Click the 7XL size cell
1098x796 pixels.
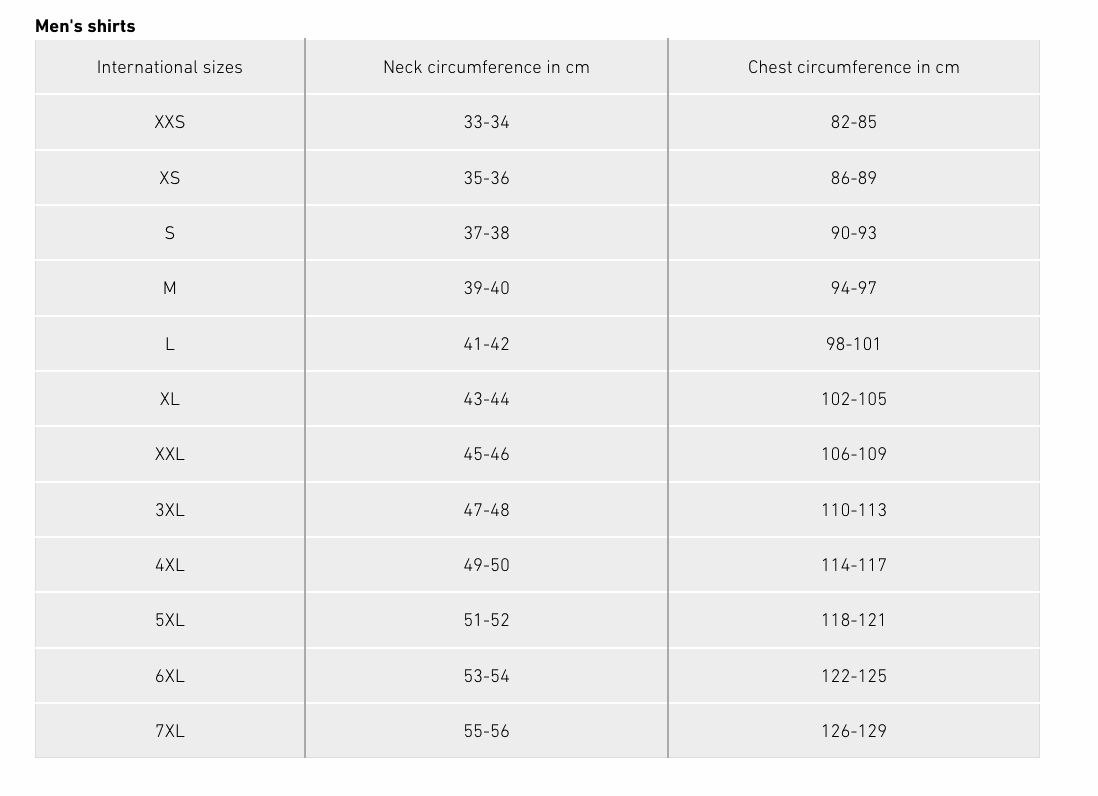point(169,731)
